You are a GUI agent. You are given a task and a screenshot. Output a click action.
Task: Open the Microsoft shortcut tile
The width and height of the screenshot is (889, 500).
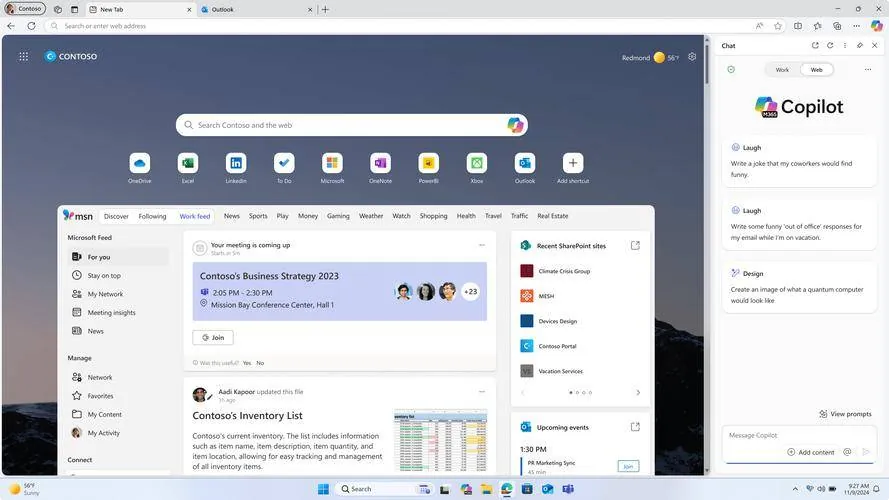pos(332,163)
